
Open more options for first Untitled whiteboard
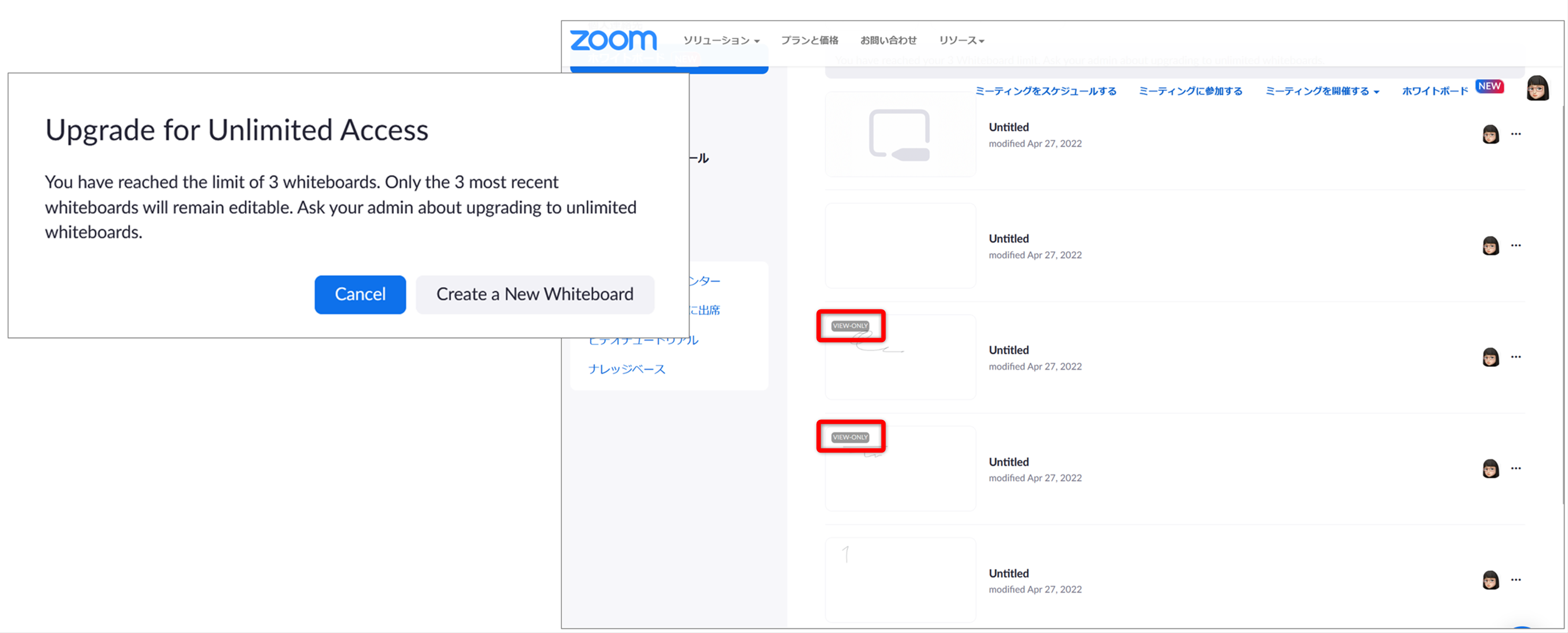click(x=1515, y=133)
